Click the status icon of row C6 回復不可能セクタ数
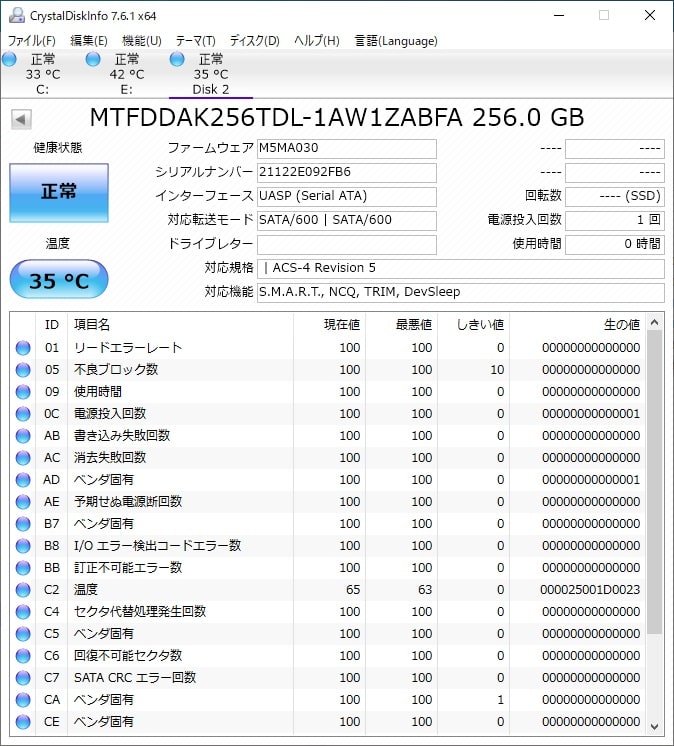 tap(23, 656)
